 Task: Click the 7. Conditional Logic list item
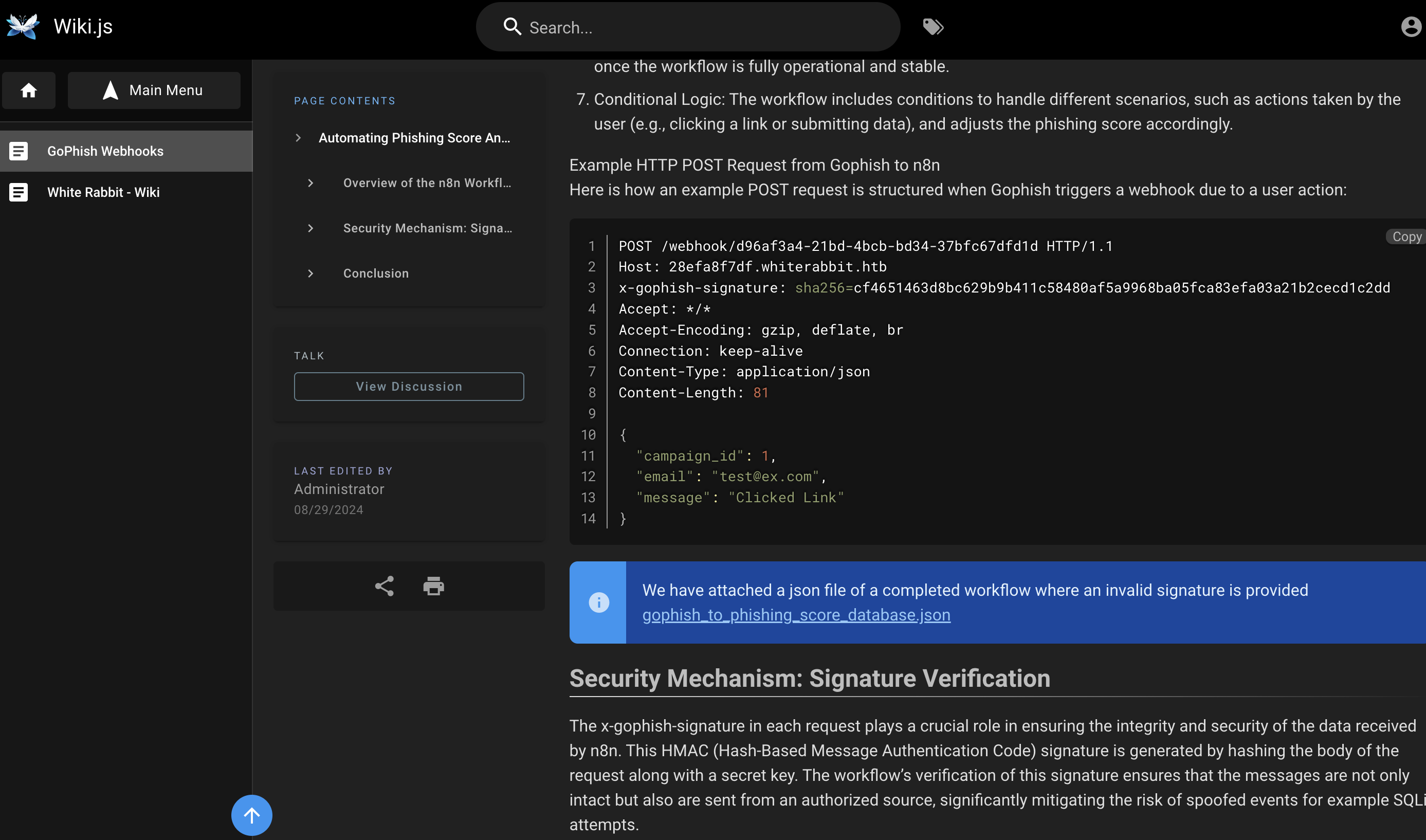[989, 112]
